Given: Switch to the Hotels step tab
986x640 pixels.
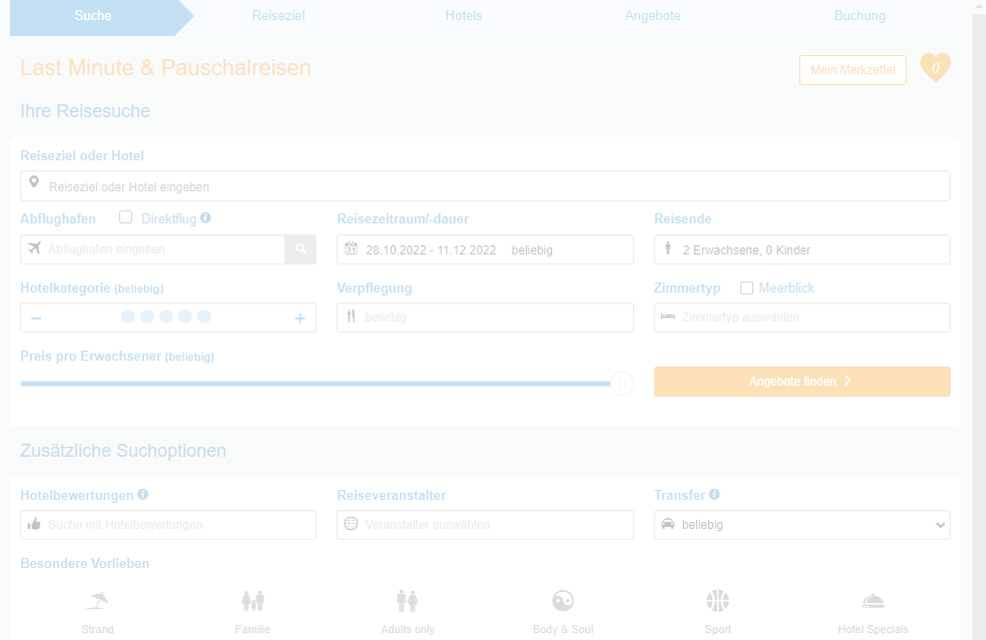Looking at the screenshot, I should pyautogui.click(x=463, y=16).
